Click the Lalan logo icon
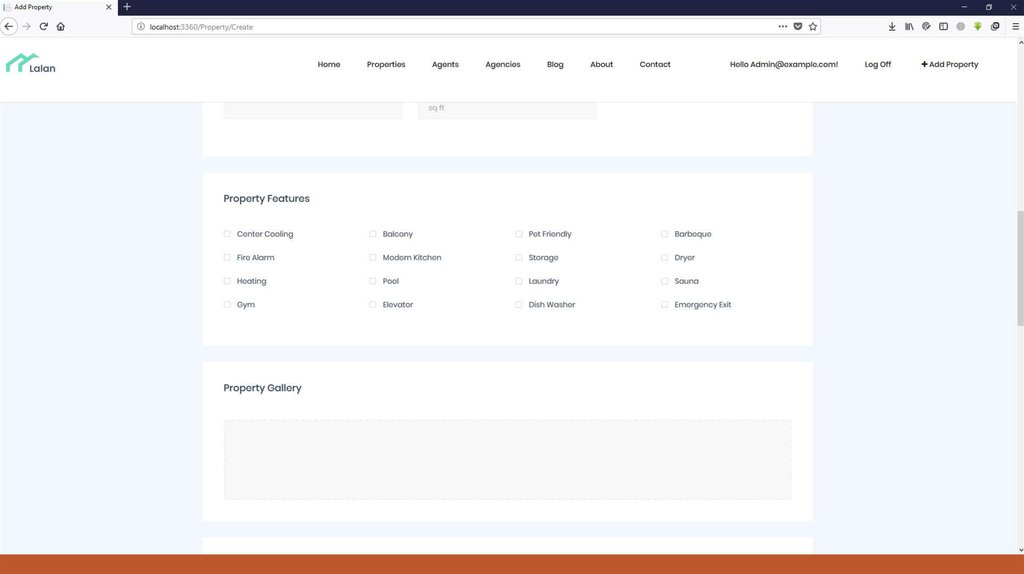The image size is (1024, 574). coord(22,63)
